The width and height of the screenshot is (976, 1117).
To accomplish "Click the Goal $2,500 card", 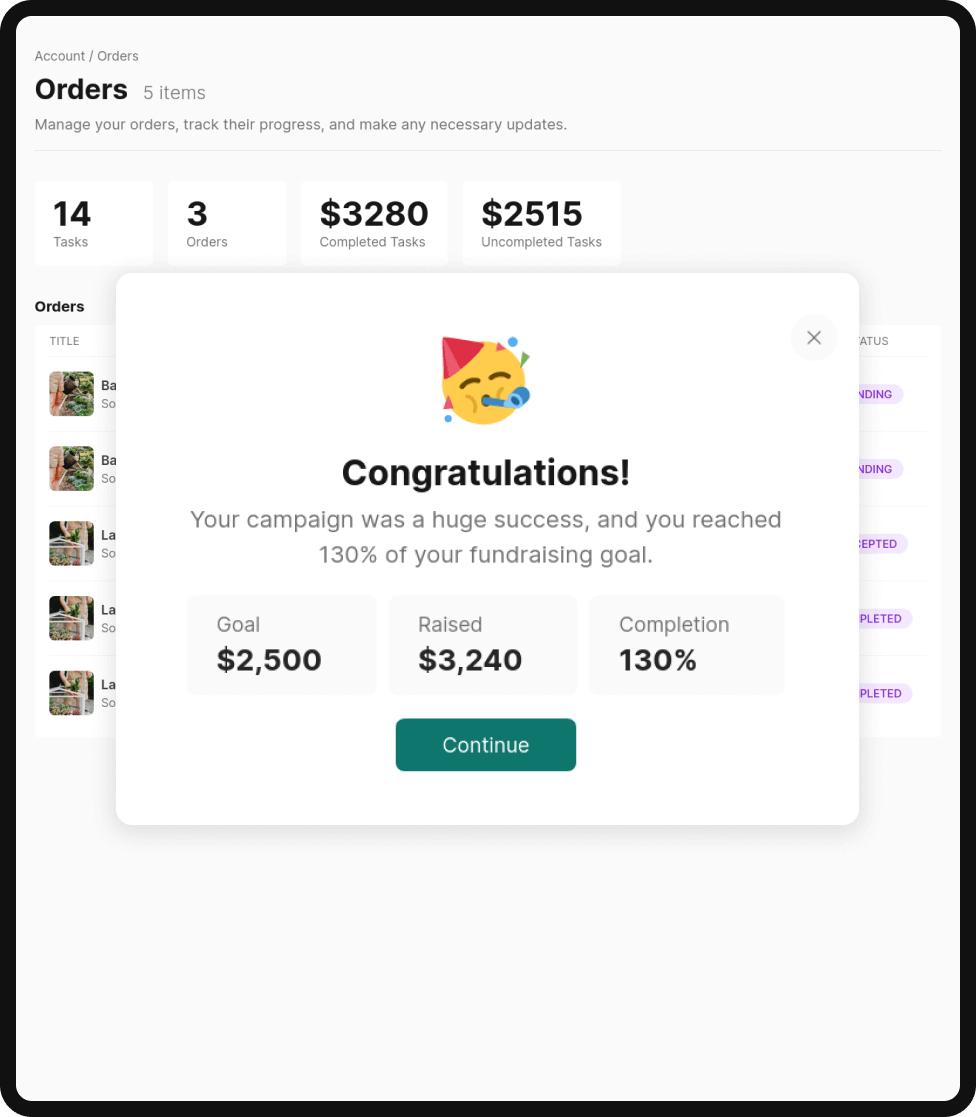I will (281, 644).
